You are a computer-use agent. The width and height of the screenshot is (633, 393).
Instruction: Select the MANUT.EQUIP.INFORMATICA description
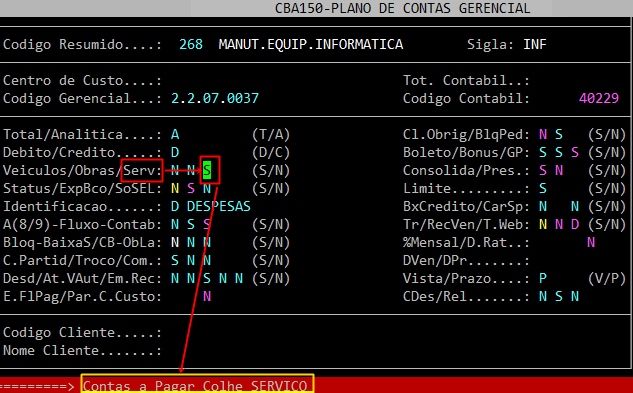(311, 44)
